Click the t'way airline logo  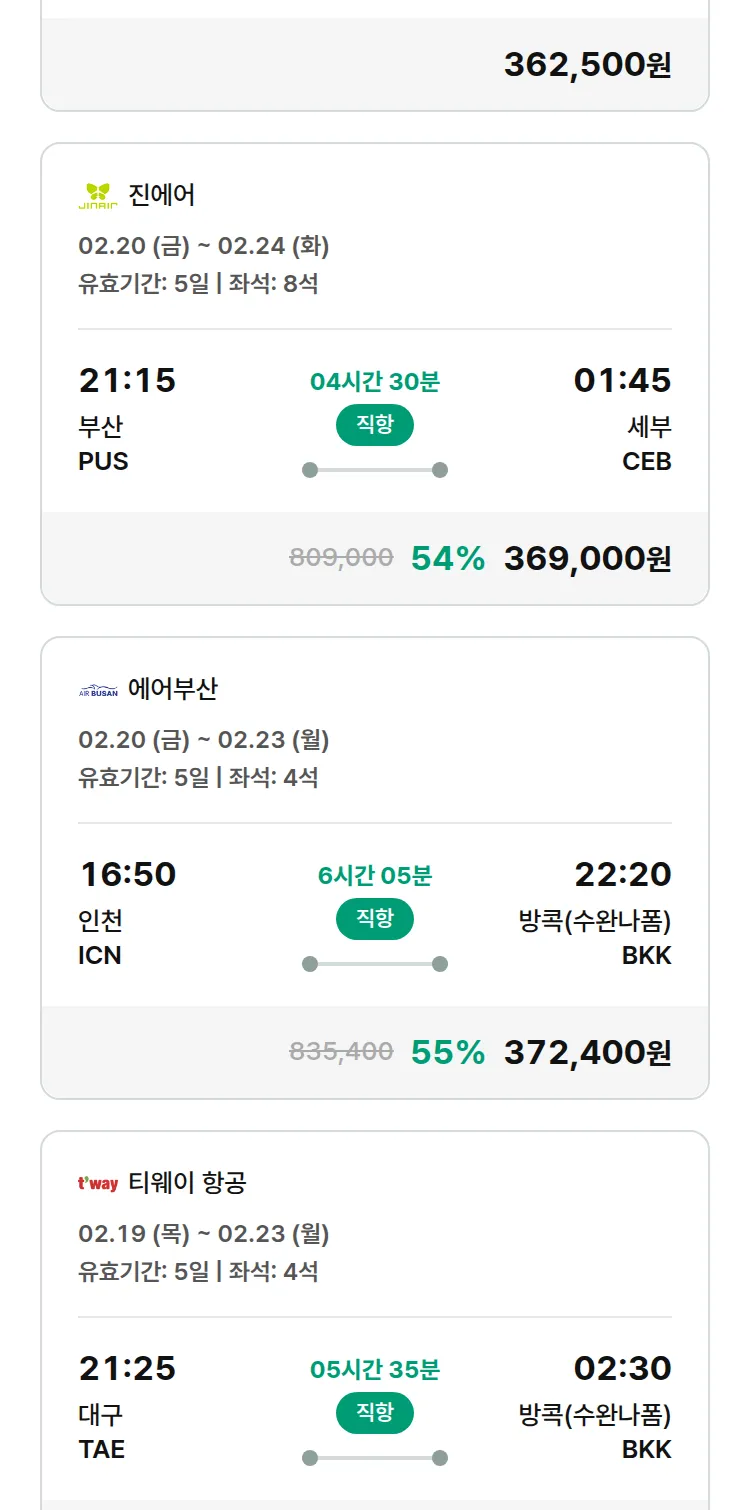tap(98, 1184)
